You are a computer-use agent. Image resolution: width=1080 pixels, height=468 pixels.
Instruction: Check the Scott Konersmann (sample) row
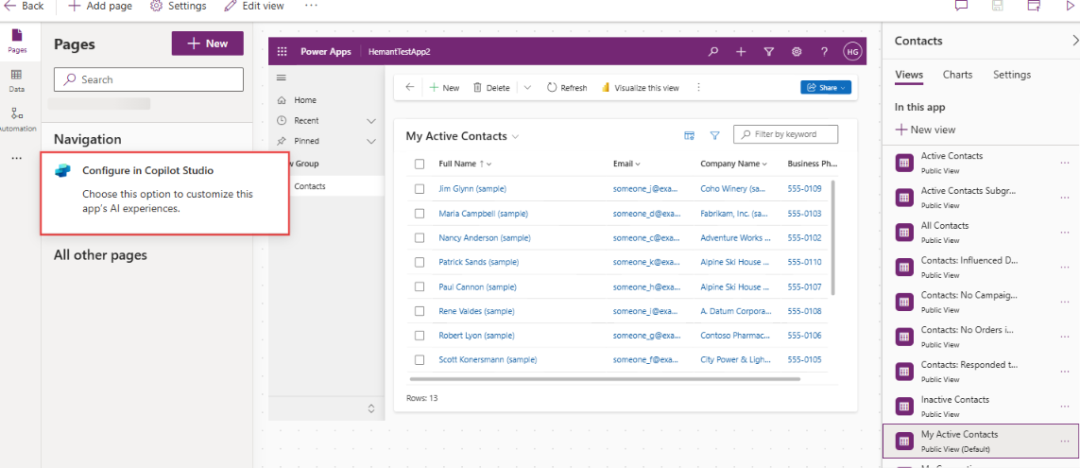coord(419,360)
